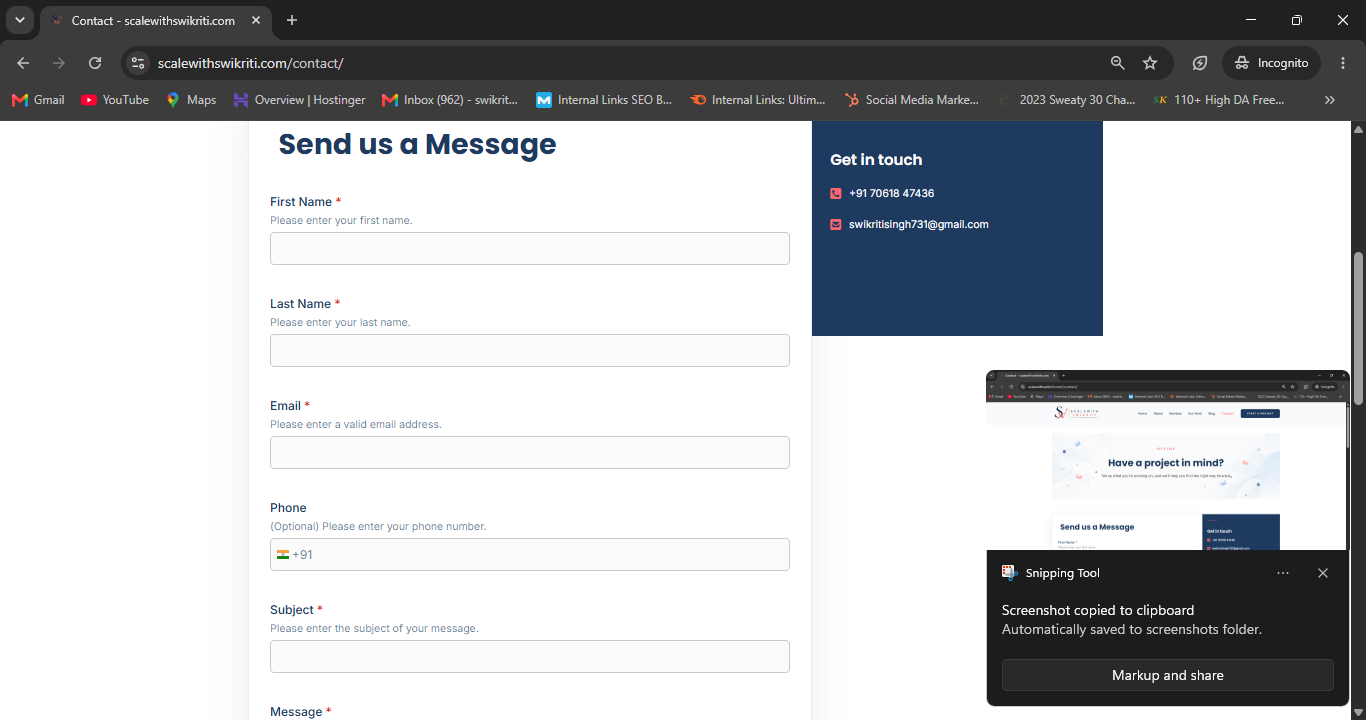This screenshot has height=720, width=1366.
Task: Click the screenshot preview thumbnail
Action: (x=1168, y=460)
